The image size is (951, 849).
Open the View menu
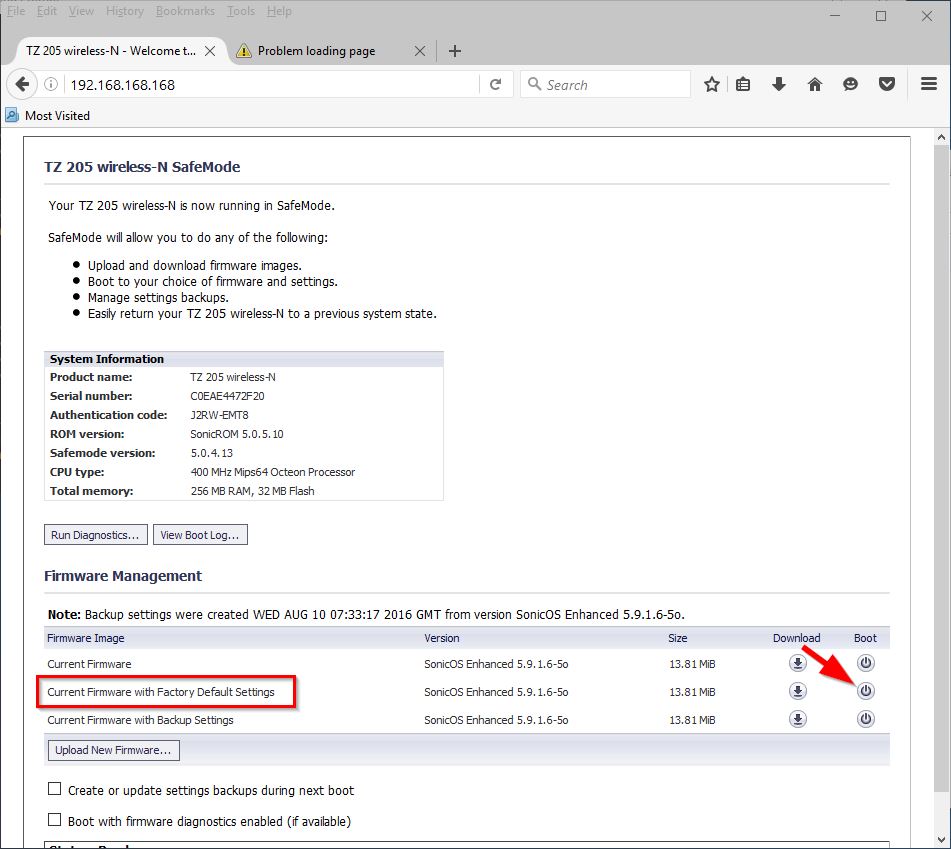click(x=81, y=11)
